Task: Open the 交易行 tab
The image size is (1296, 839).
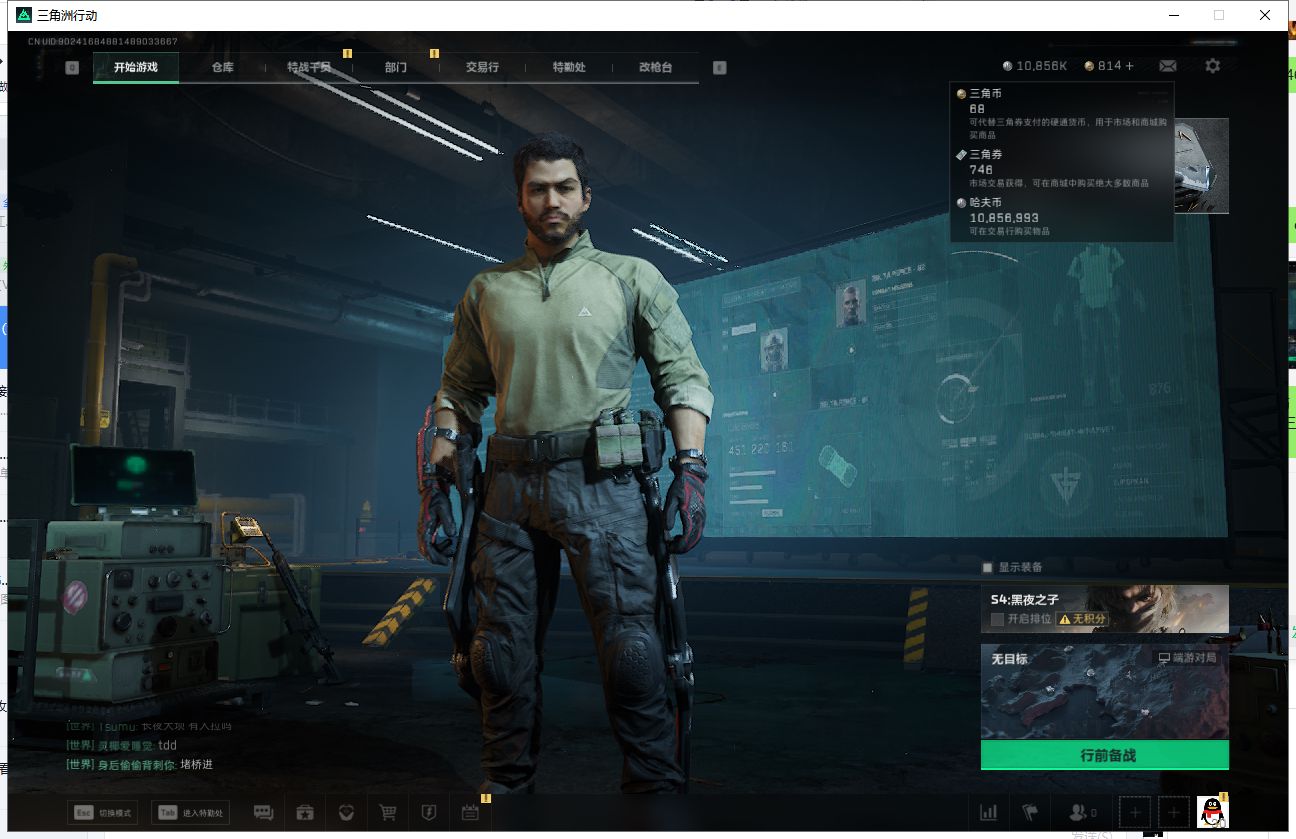Action: tap(482, 67)
